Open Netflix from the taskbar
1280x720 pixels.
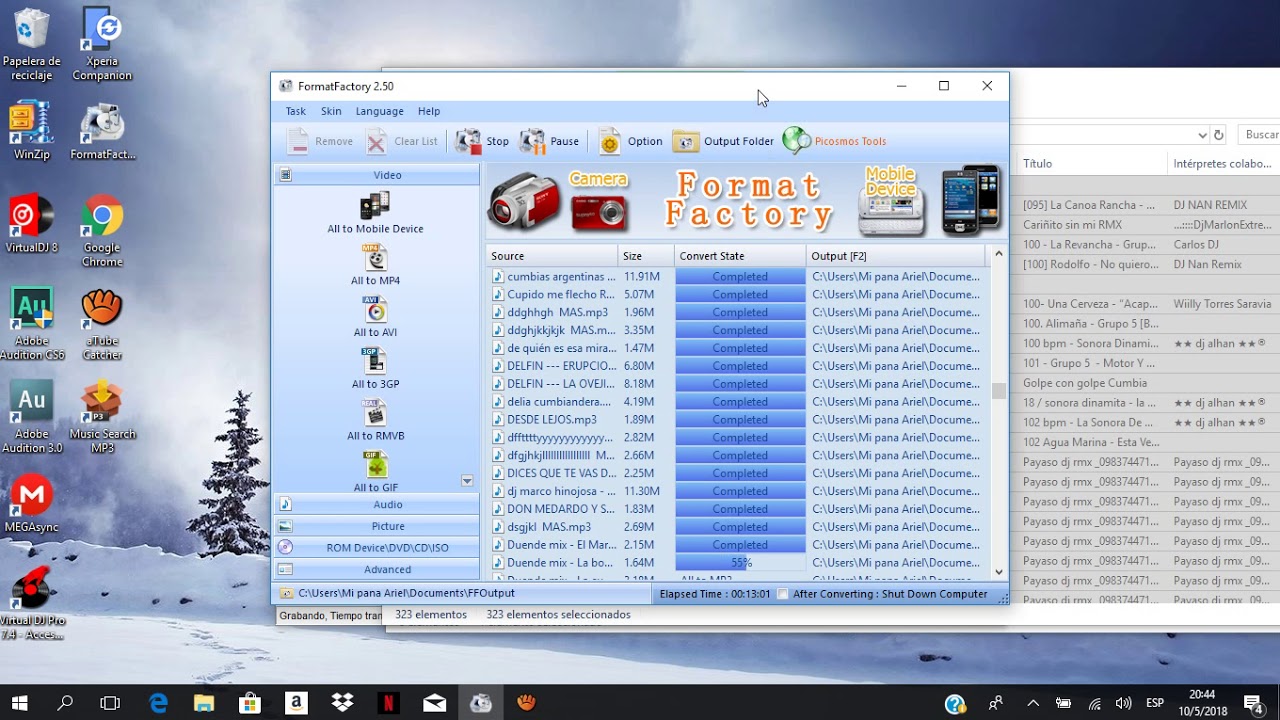(x=388, y=703)
